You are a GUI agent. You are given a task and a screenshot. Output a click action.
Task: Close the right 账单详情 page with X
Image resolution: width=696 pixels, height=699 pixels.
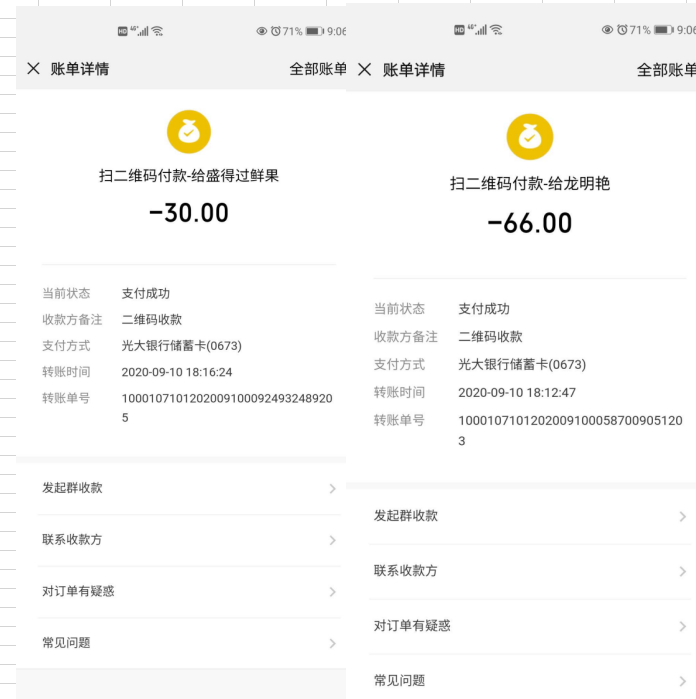pos(364,69)
